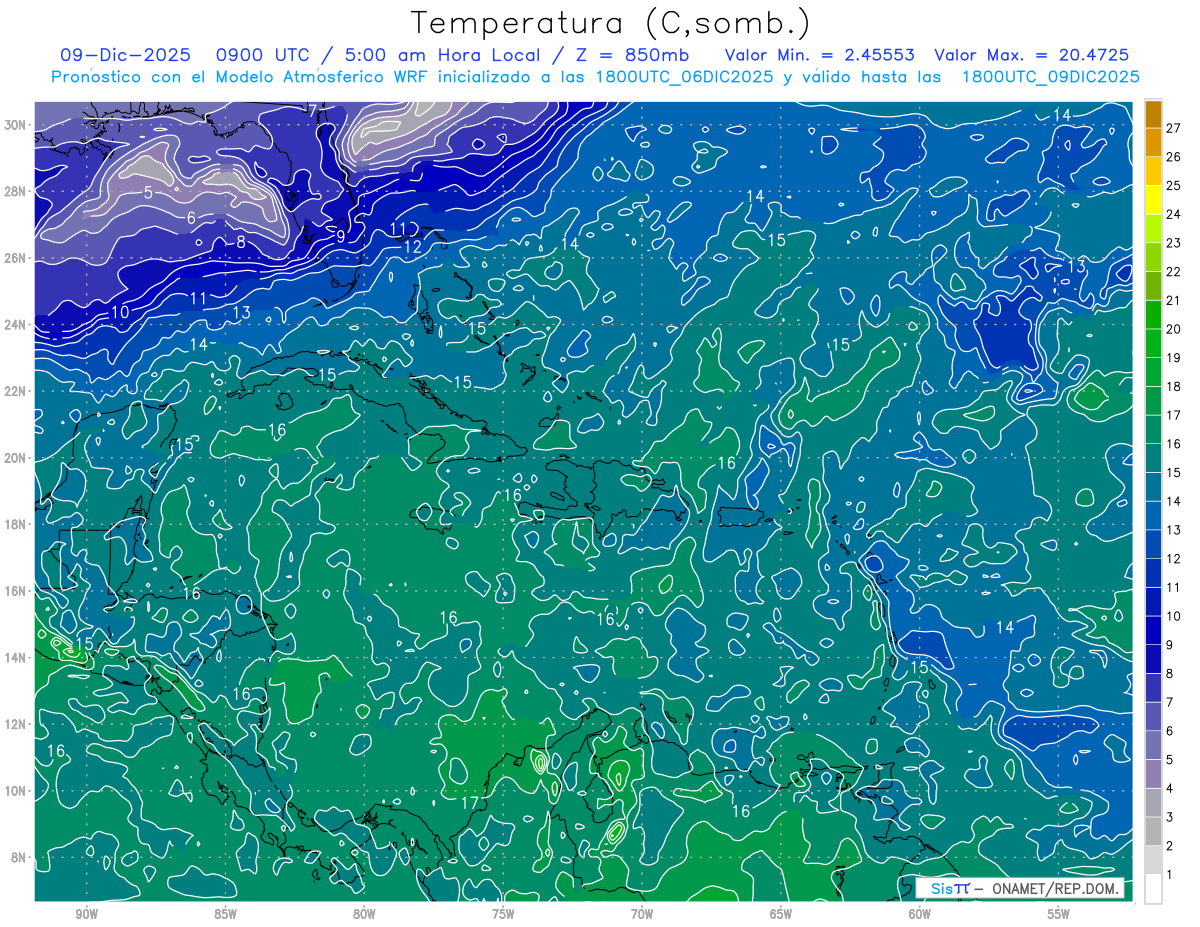Click latitude label 22N
This screenshot has height=927, width=1200.
17,391
